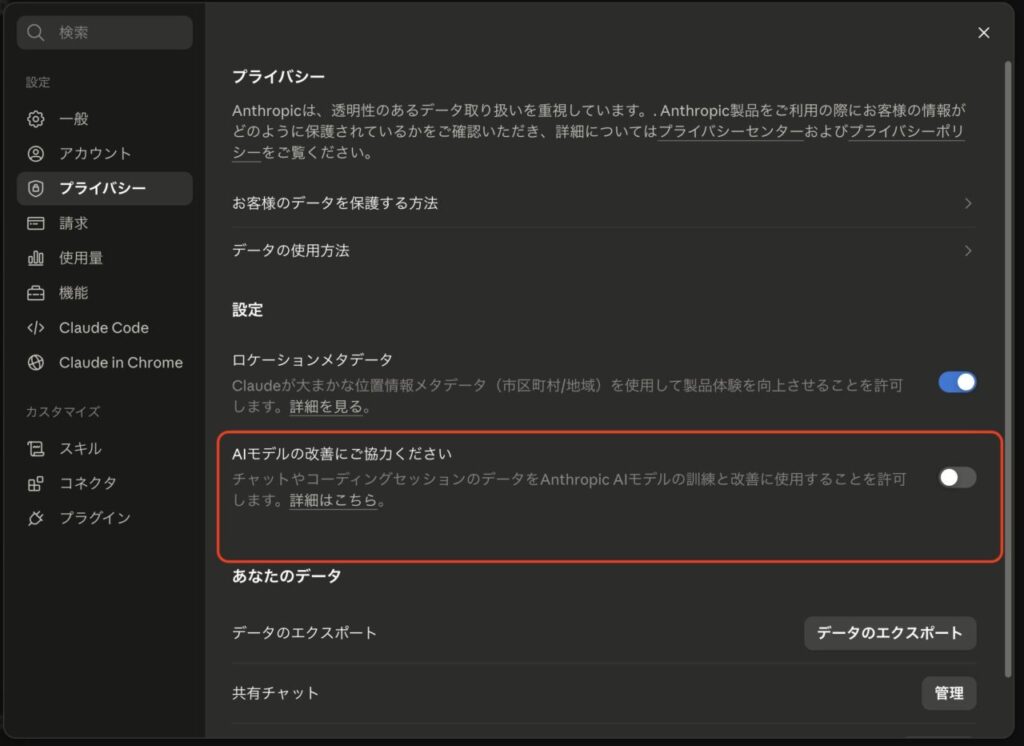Go to the 請求 settings section
The width and height of the screenshot is (1024, 746).
click(104, 223)
